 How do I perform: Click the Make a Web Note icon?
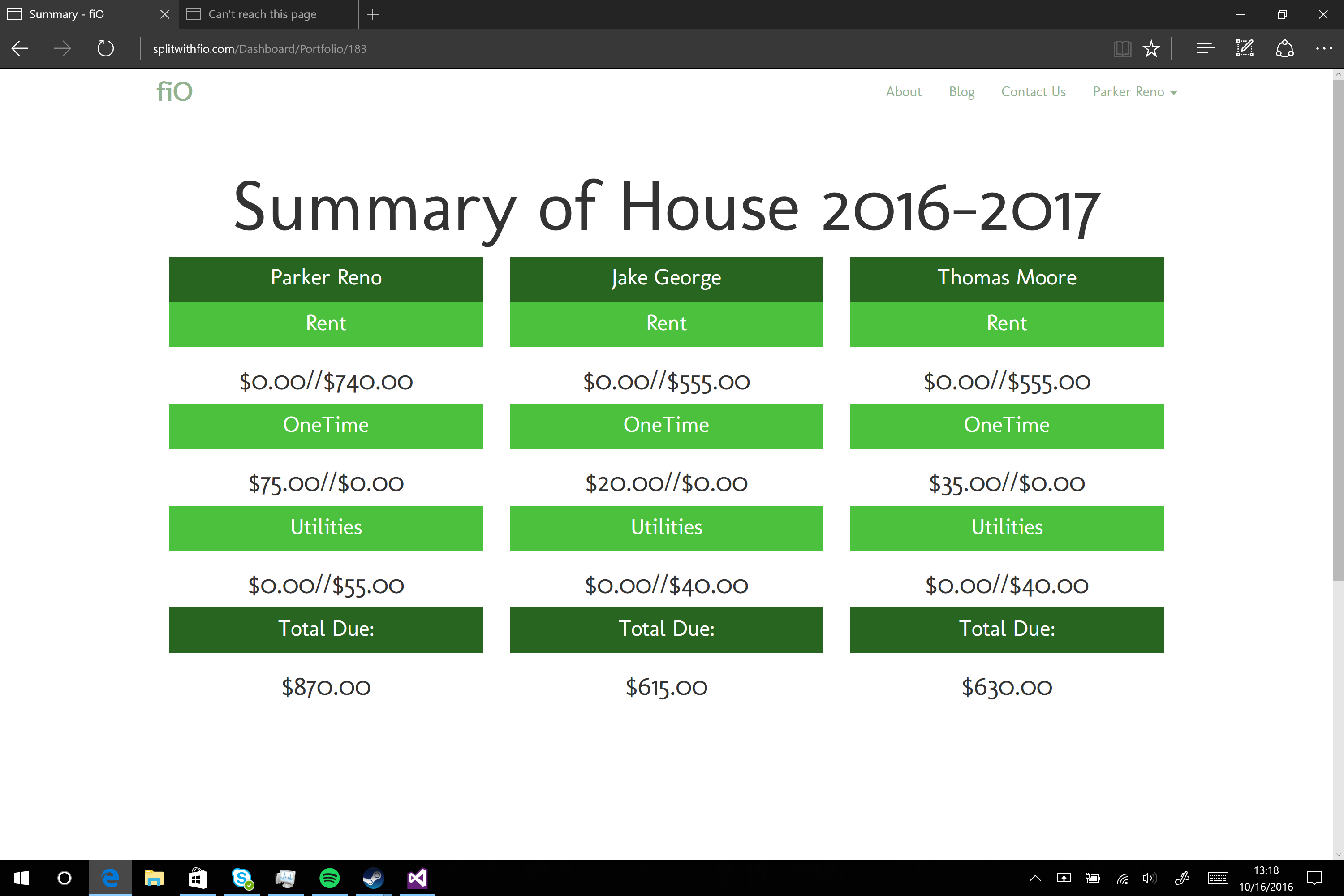(x=1245, y=48)
